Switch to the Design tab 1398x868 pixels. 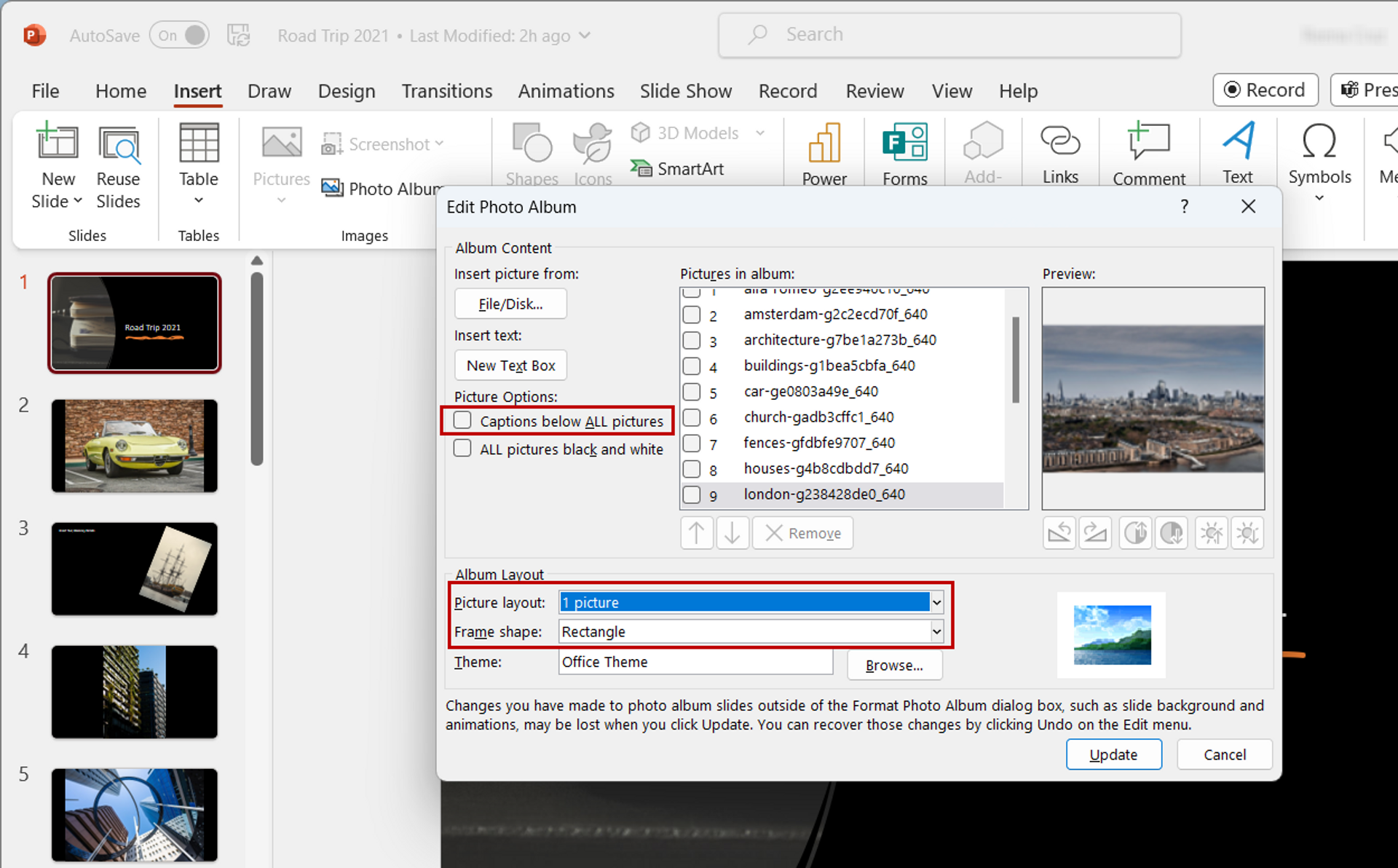(347, 91)
